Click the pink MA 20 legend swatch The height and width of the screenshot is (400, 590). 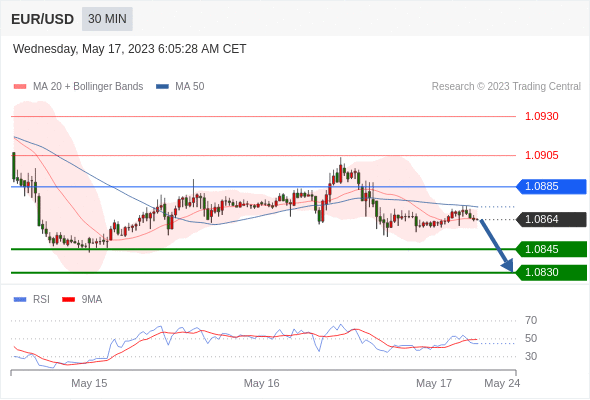click(20, 87)
